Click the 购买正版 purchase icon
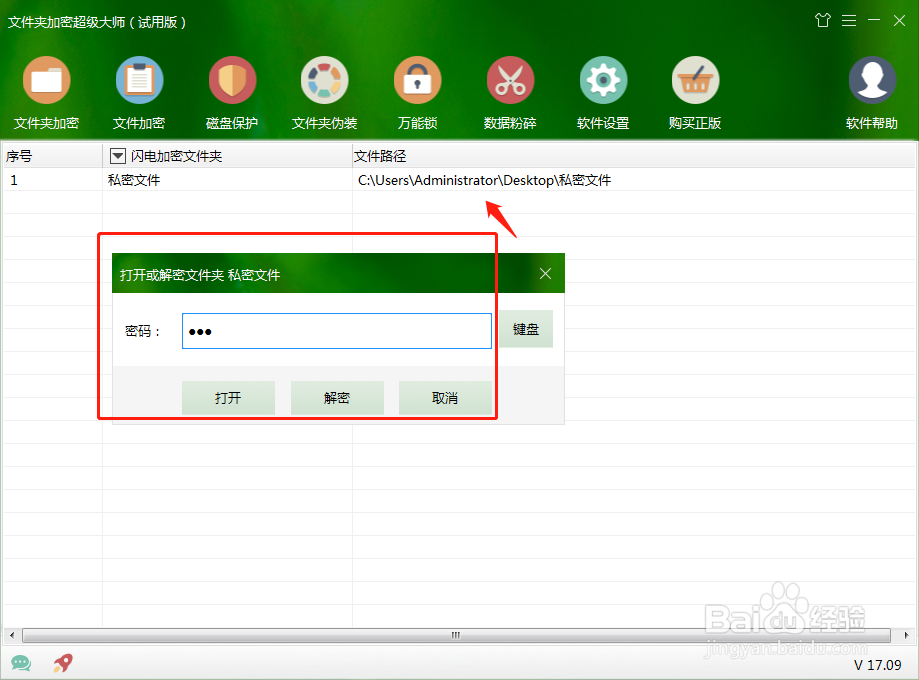919x680 pixels. point(695,91)
